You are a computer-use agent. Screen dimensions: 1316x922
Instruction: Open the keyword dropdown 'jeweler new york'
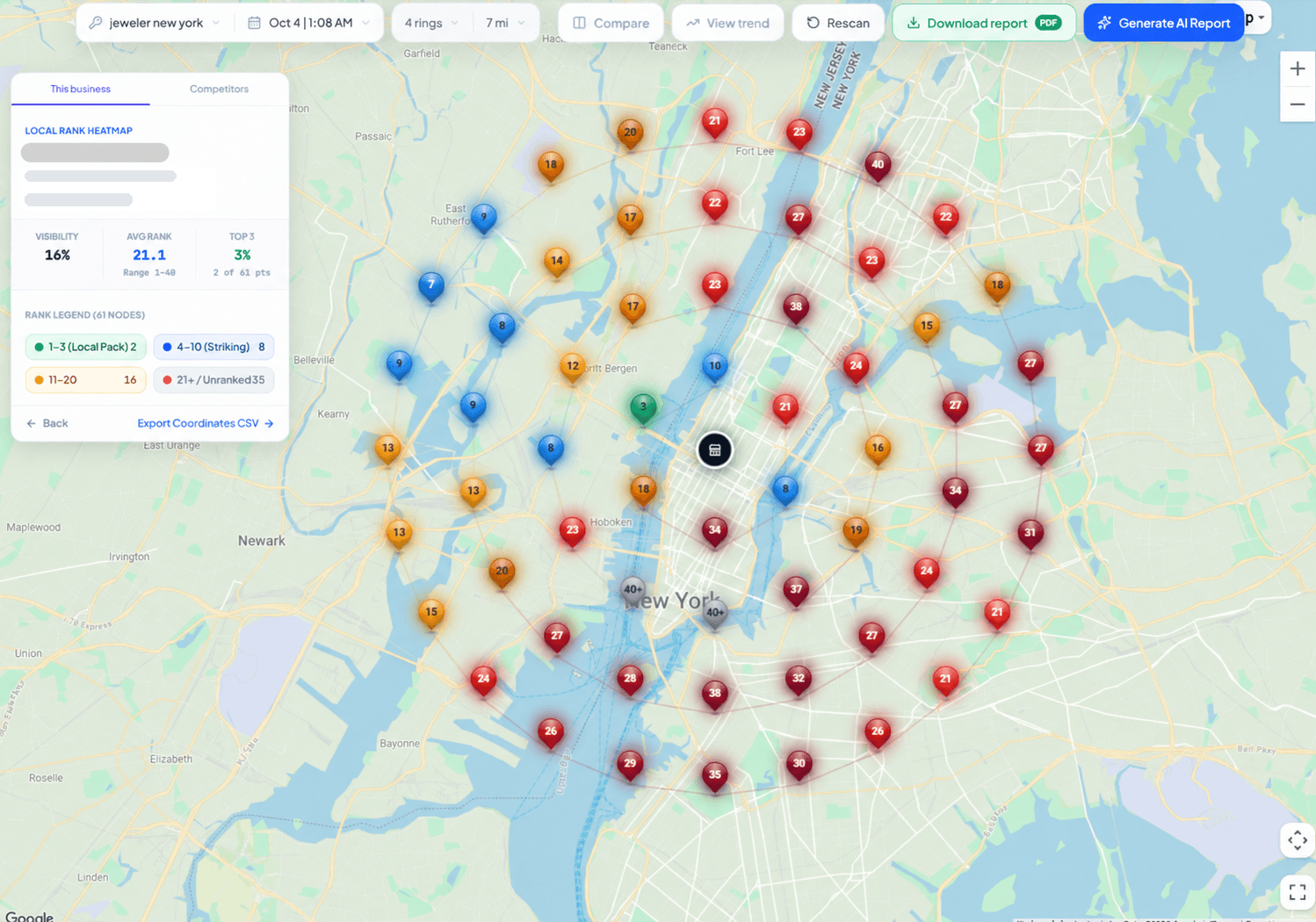tap(155, 23)
